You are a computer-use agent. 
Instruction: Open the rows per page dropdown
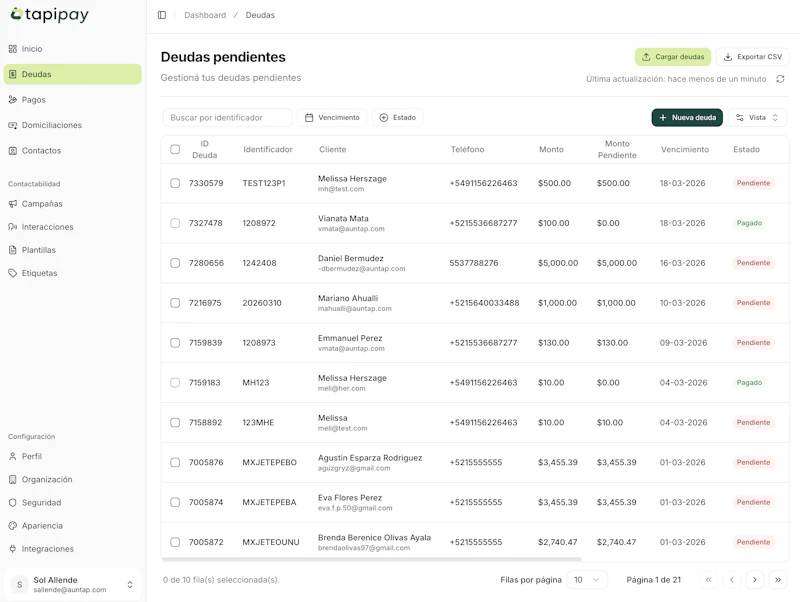tap(587, 580)
